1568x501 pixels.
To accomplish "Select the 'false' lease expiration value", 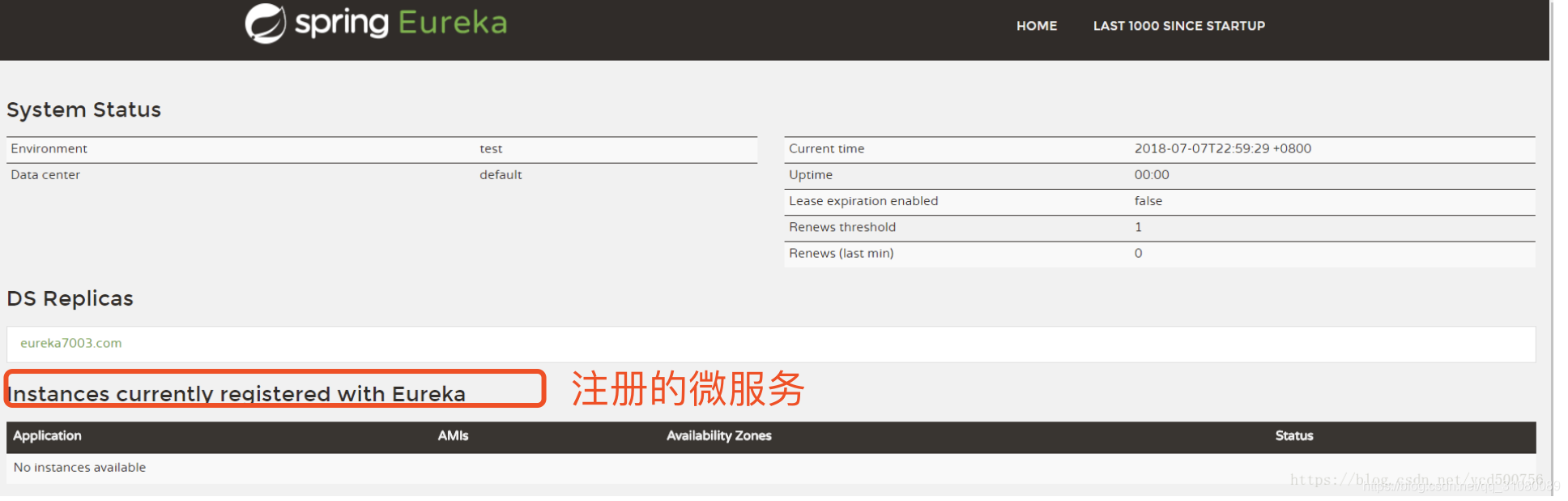I will [1148, 200].
